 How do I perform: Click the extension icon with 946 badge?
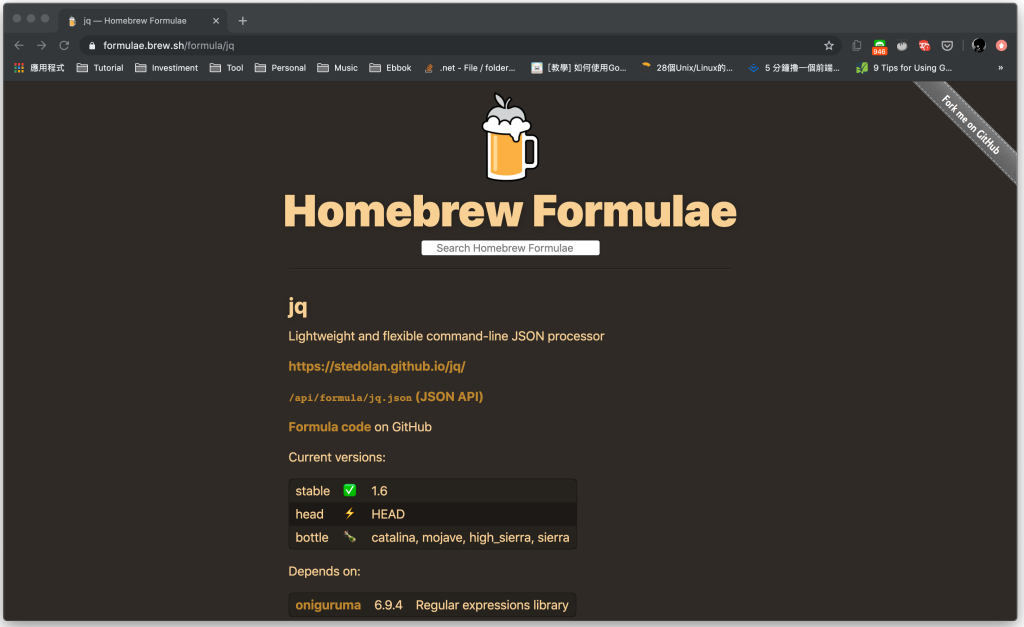click(880, 46)
